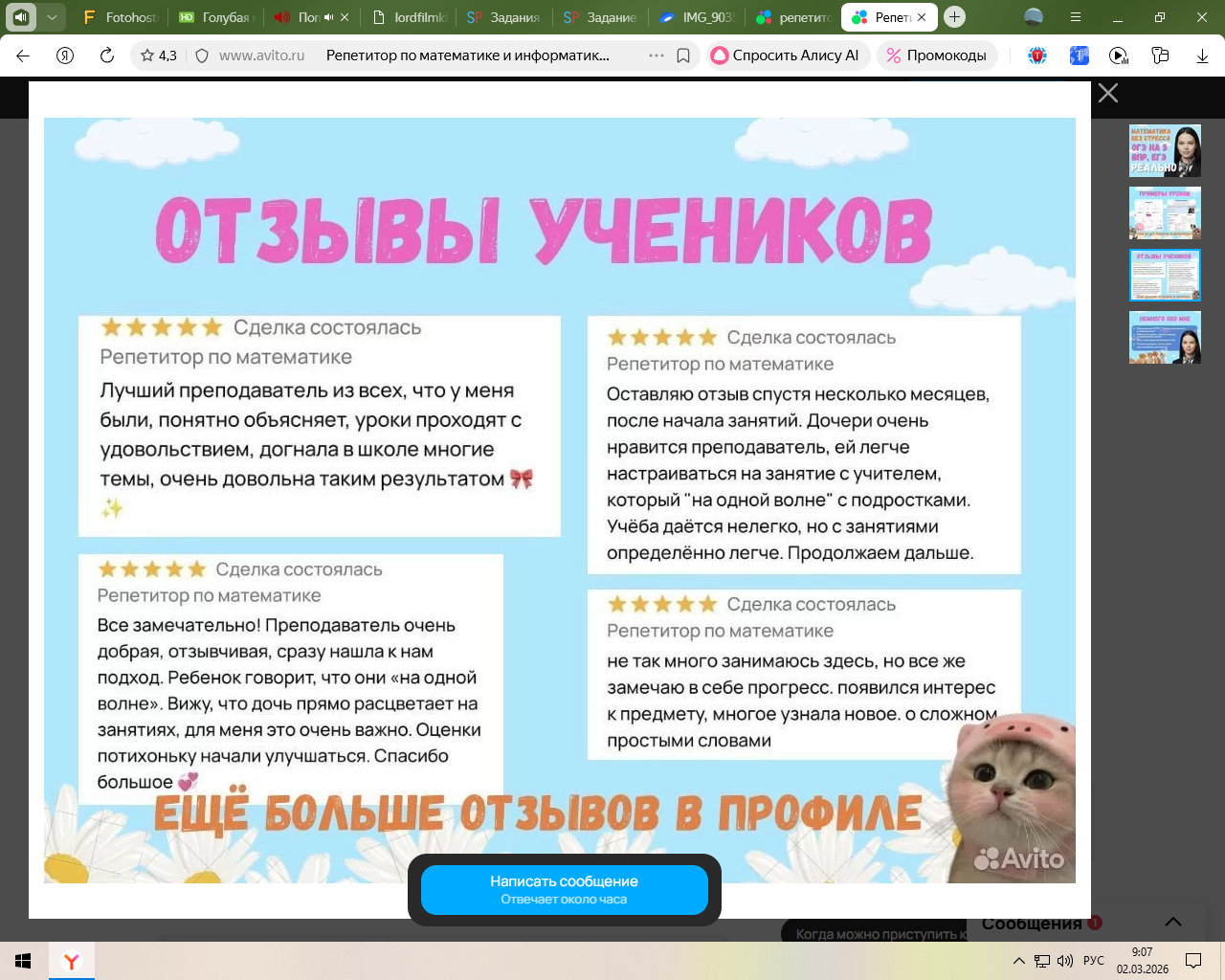Expand the tab list dropdown arrow
Image resolution: width=1225 pixels, height=980 pixels.
point(52,17)
